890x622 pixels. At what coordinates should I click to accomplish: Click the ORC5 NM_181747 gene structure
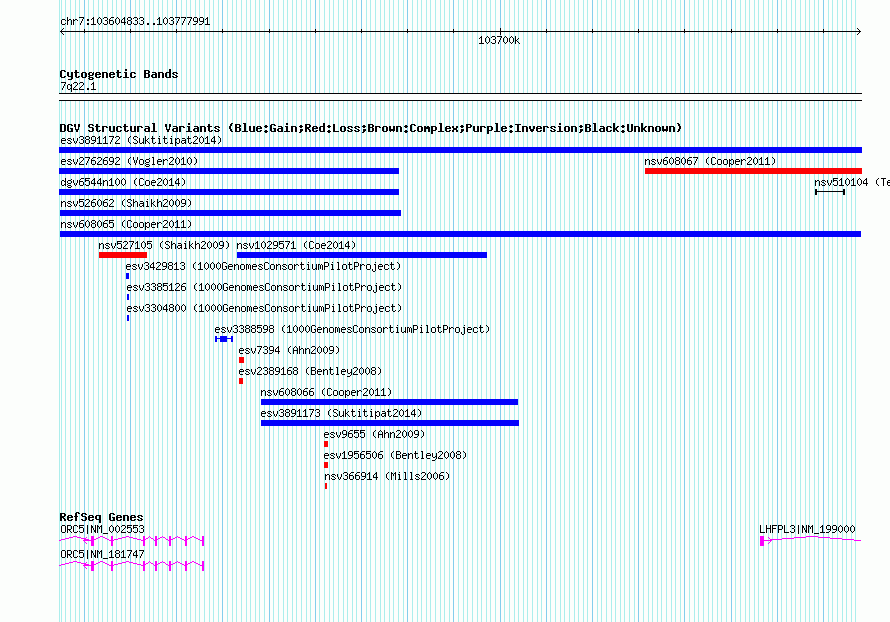point(132,565)
